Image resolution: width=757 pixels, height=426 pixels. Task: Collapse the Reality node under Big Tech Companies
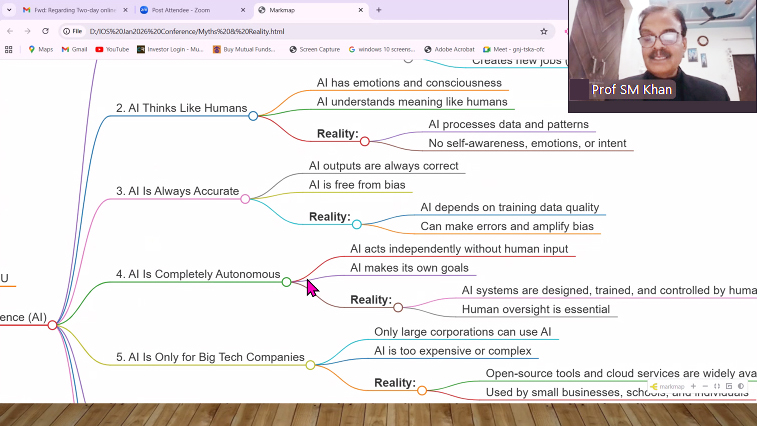click(422, 390)
